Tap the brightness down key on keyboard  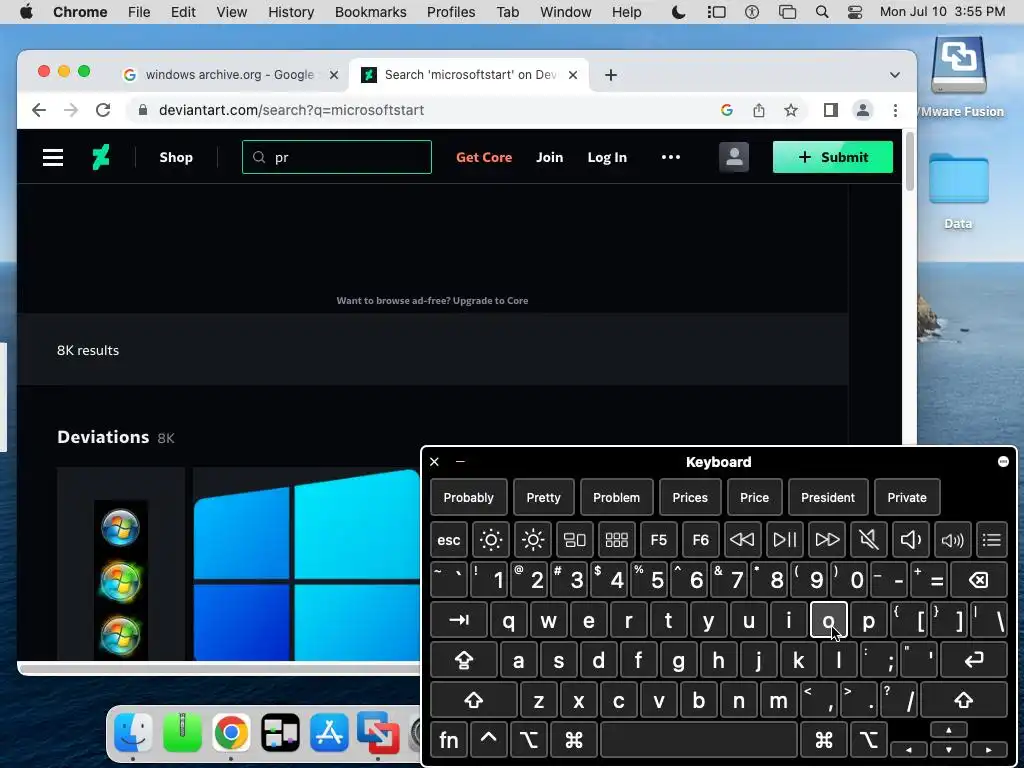(x=491, y=539)
